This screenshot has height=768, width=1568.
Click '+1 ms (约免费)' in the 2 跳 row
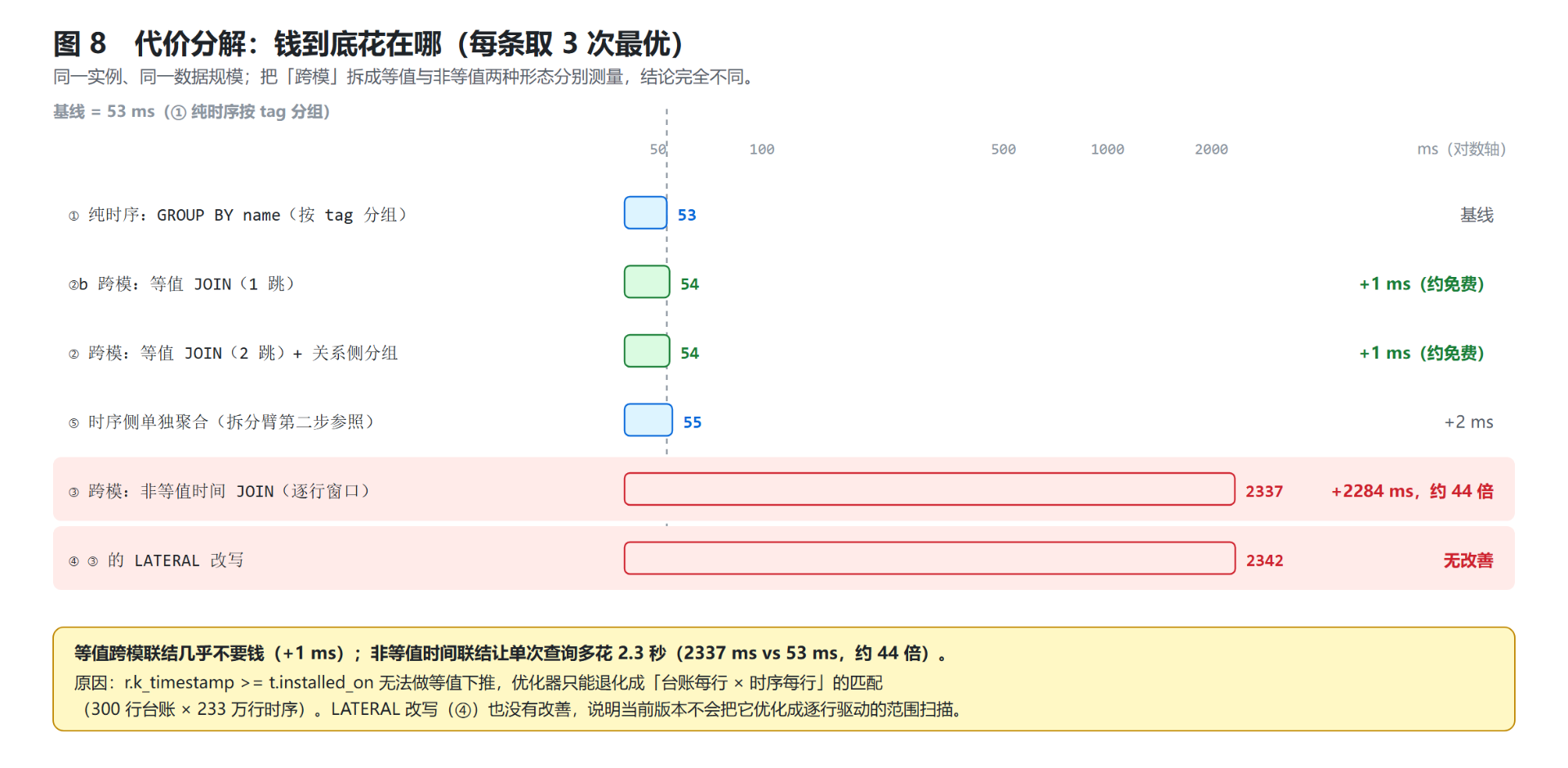coord(1422,353)
